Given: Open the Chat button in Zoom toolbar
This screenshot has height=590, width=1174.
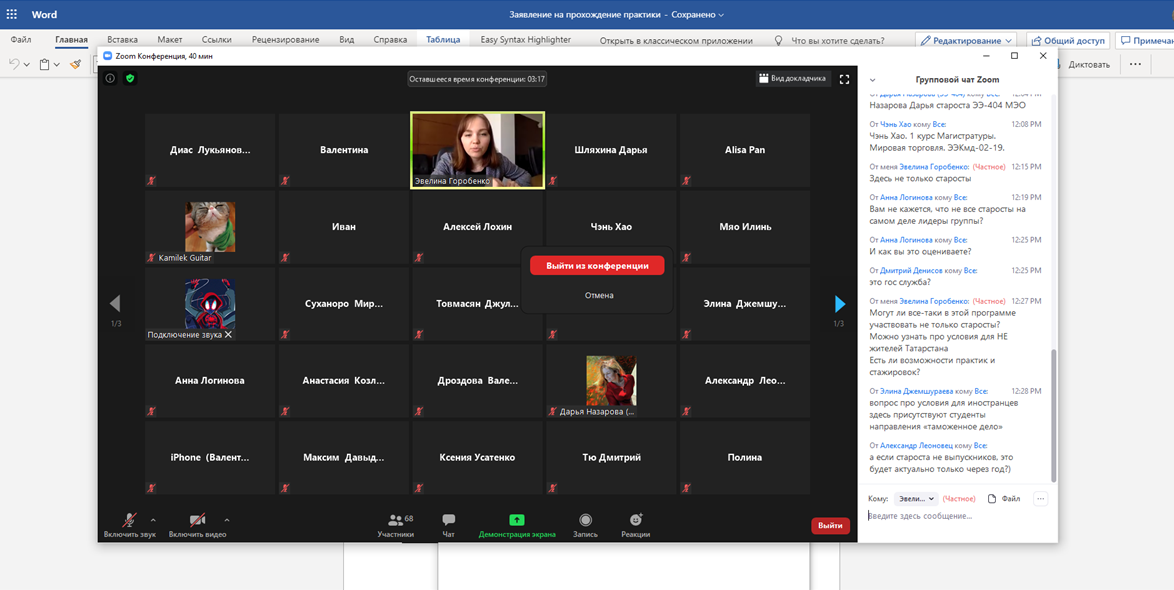Looking at the screenshot, I should click(x=448, y=526).
